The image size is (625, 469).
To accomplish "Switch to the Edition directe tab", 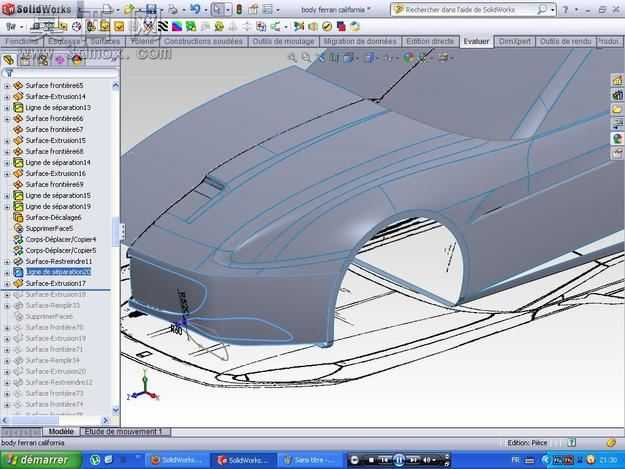I will tap(430, 41).
